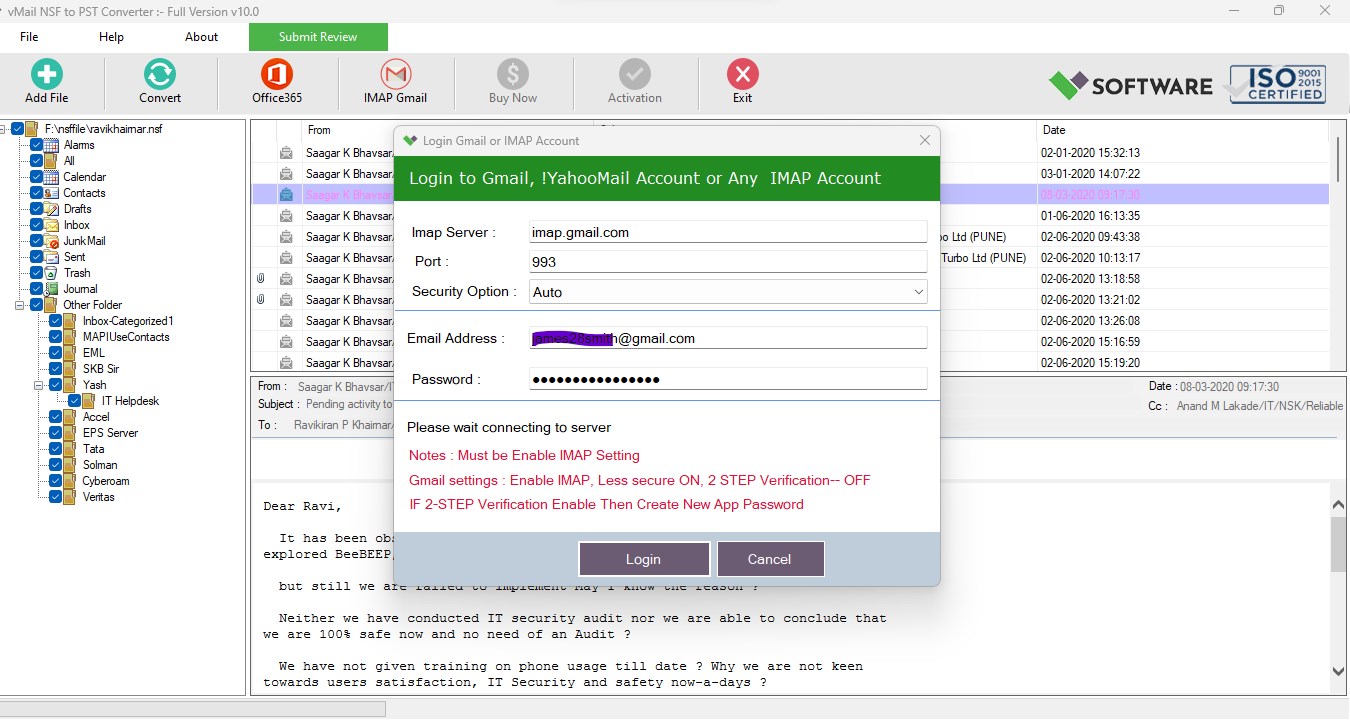Open the Help menu
The width and height of the screenshot is (1350, 720).
click(x=111, y=37)
